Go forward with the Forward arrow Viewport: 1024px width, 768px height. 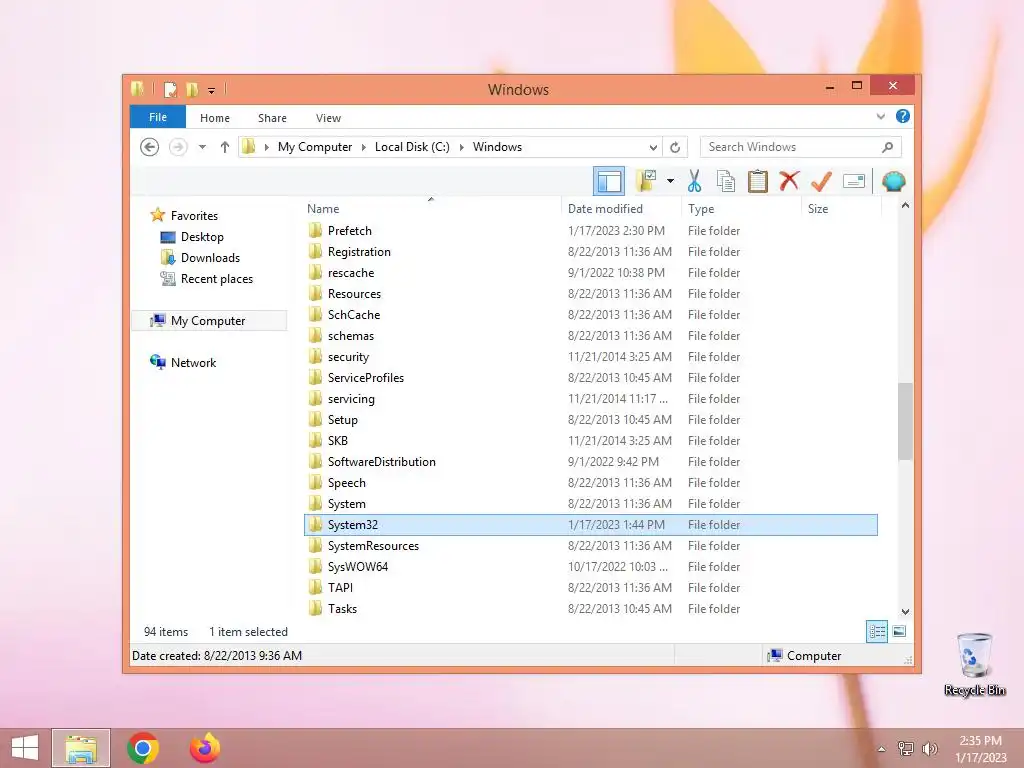tap(178, 147)
